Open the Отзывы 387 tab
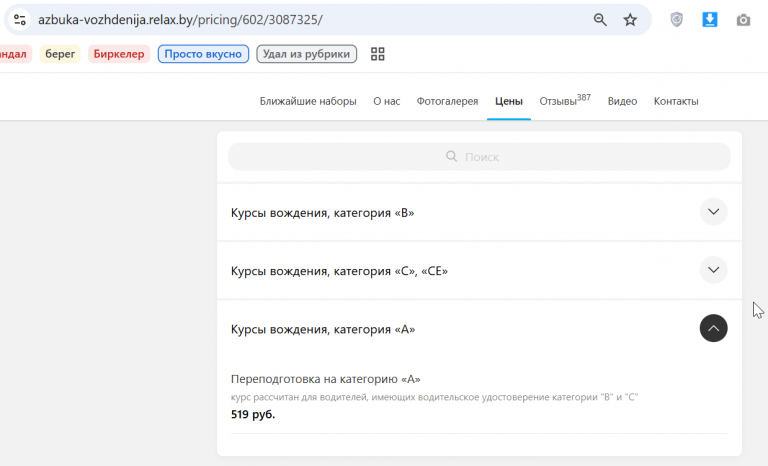The height and width of the screenshot is (466, 768). coord(565,100)
